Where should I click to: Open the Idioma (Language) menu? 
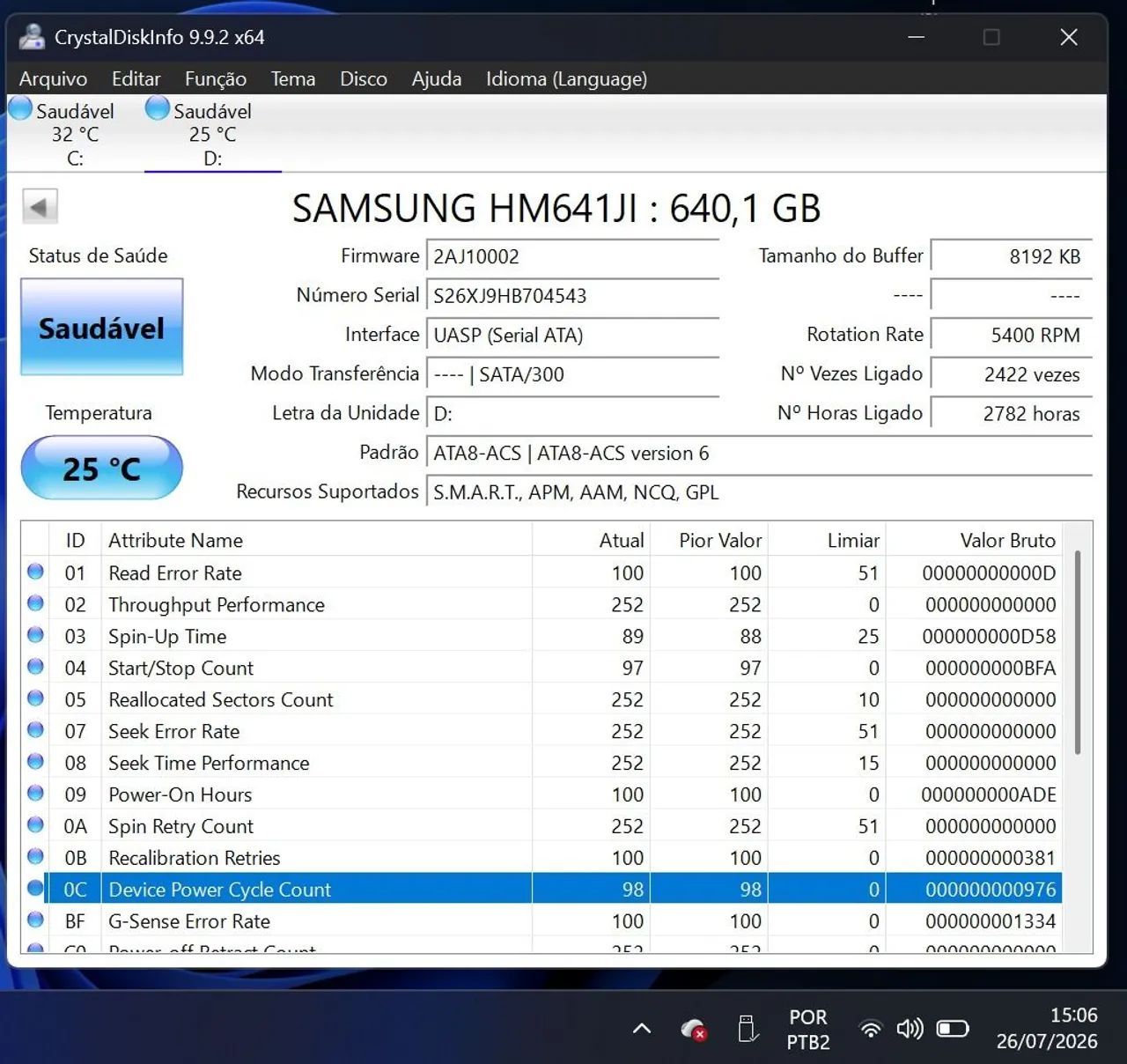[x=566, y=79]
